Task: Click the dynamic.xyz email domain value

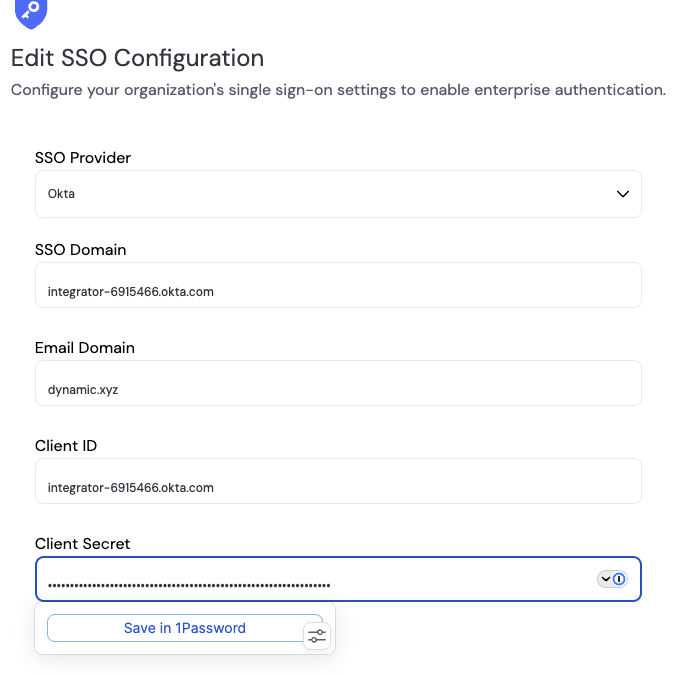Action: point(83,390)
